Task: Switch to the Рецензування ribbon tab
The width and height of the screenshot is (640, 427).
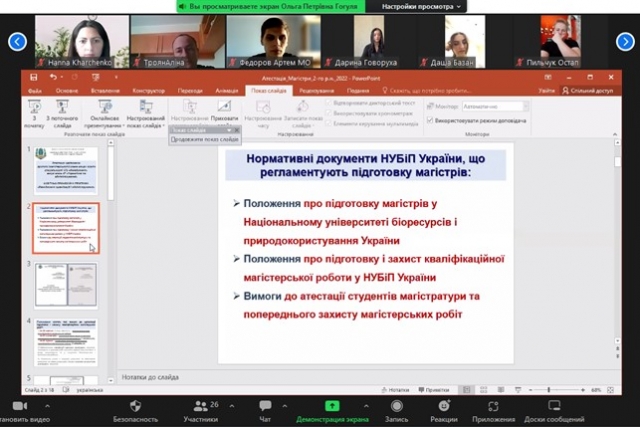Action: click(x=317, y=91)
